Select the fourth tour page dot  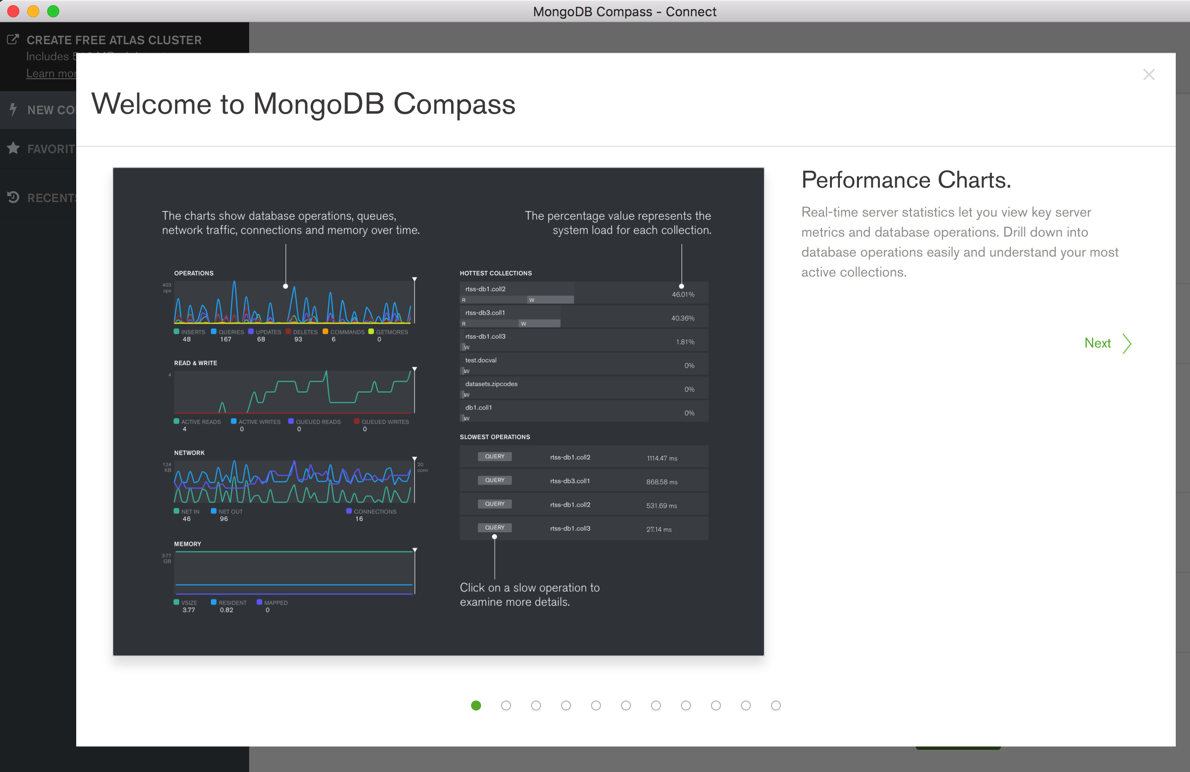[x=565, y=705]
